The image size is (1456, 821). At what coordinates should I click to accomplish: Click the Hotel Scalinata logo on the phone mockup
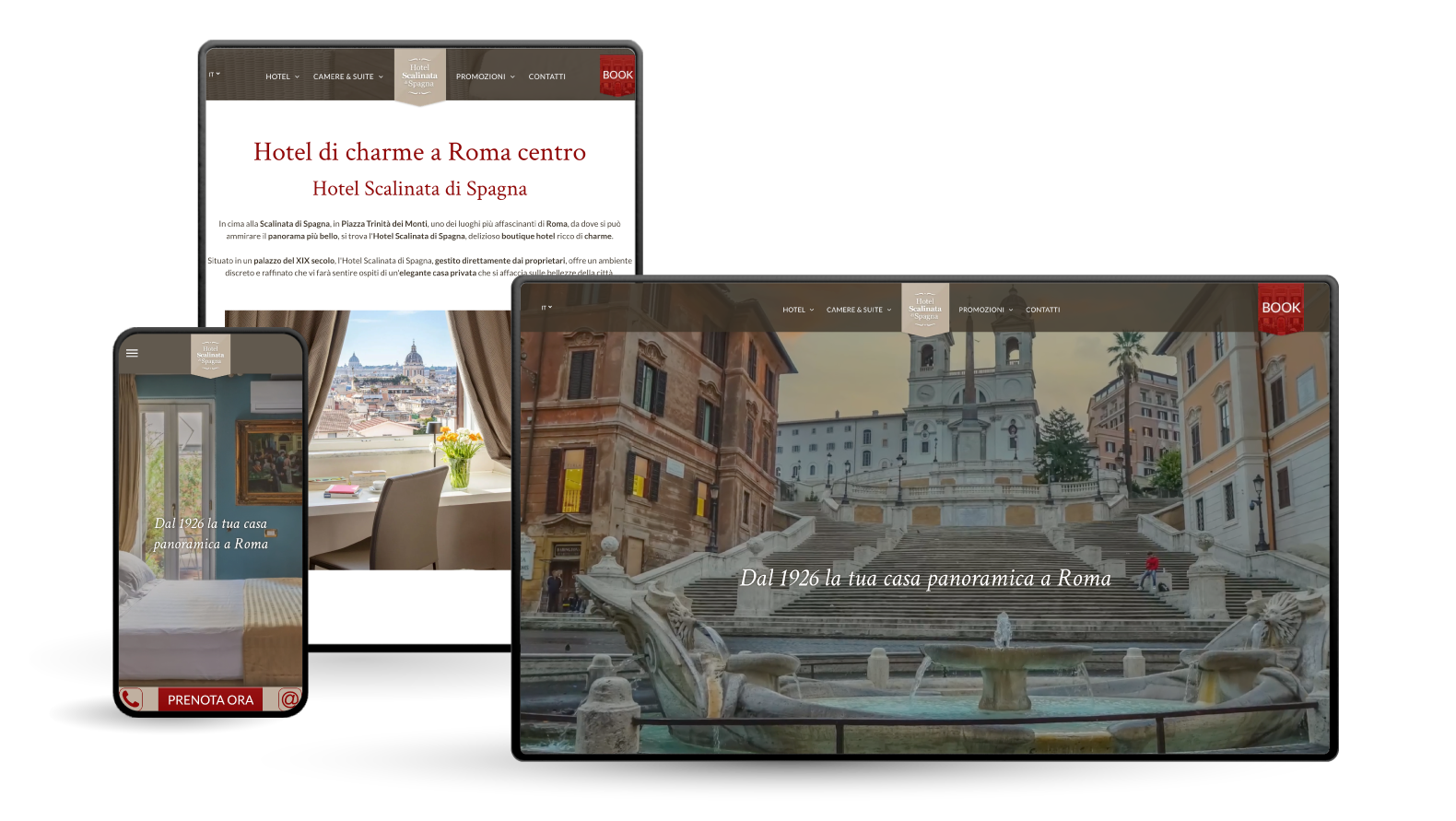211,355
